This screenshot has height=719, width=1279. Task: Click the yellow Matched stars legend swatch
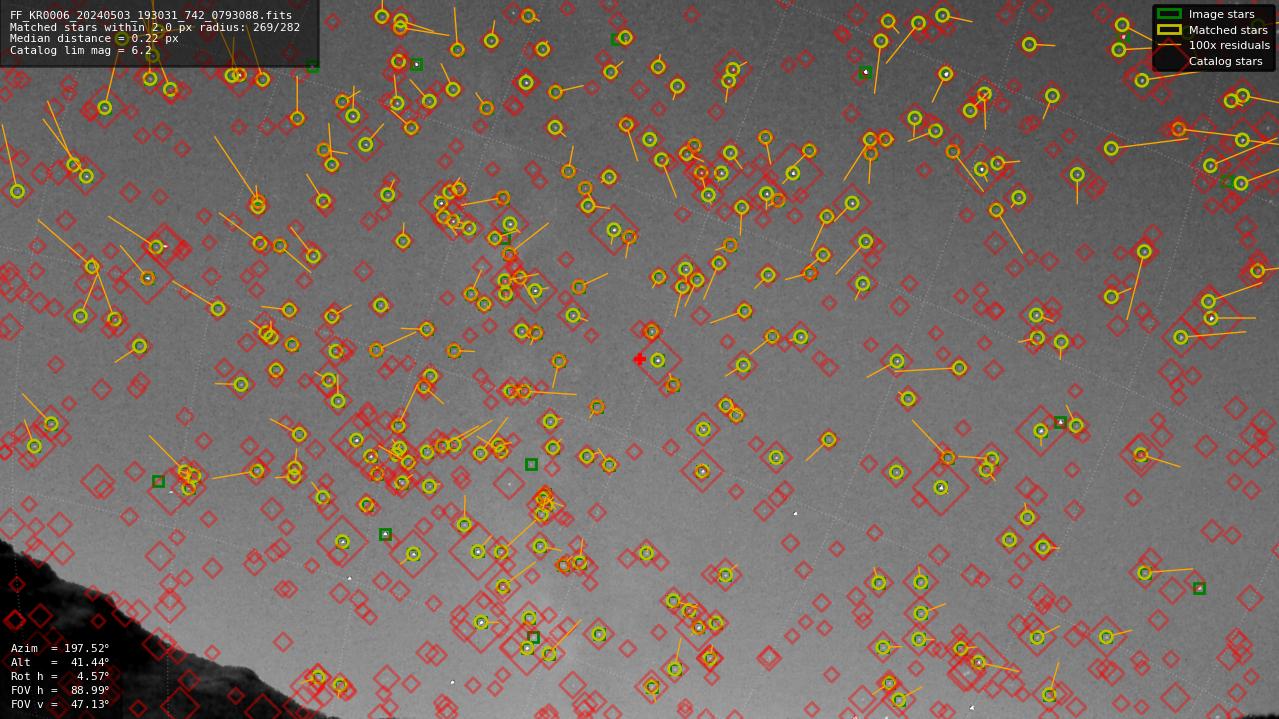coord(1169,30)
